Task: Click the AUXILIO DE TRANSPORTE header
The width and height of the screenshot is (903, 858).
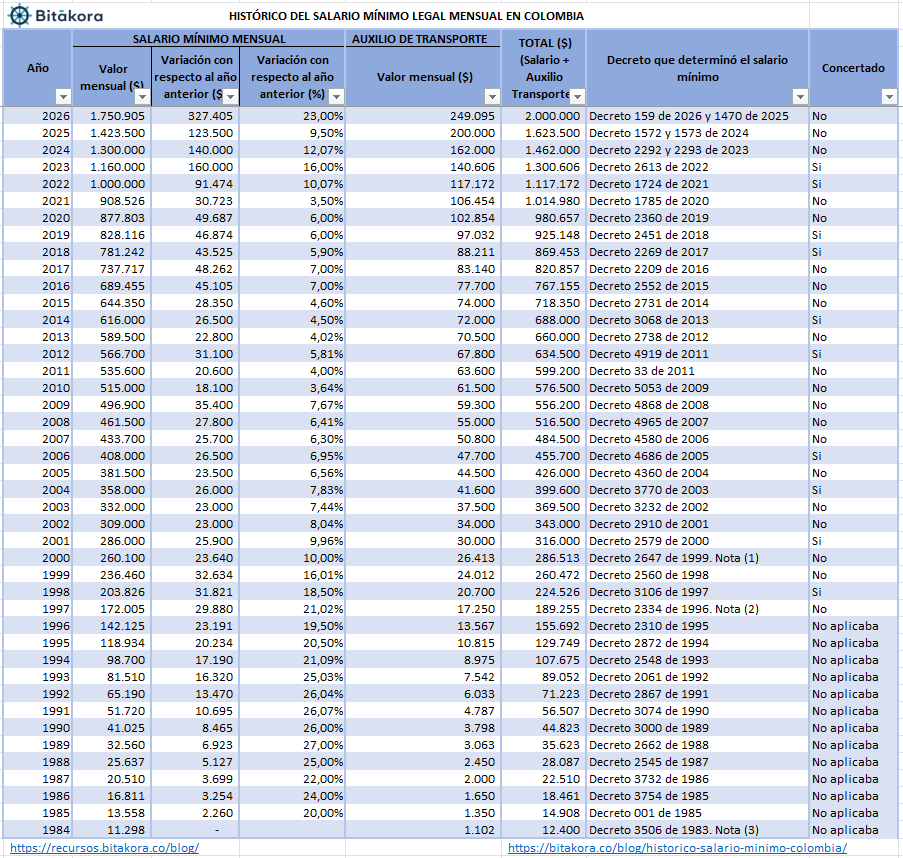Action: (425, 37)
